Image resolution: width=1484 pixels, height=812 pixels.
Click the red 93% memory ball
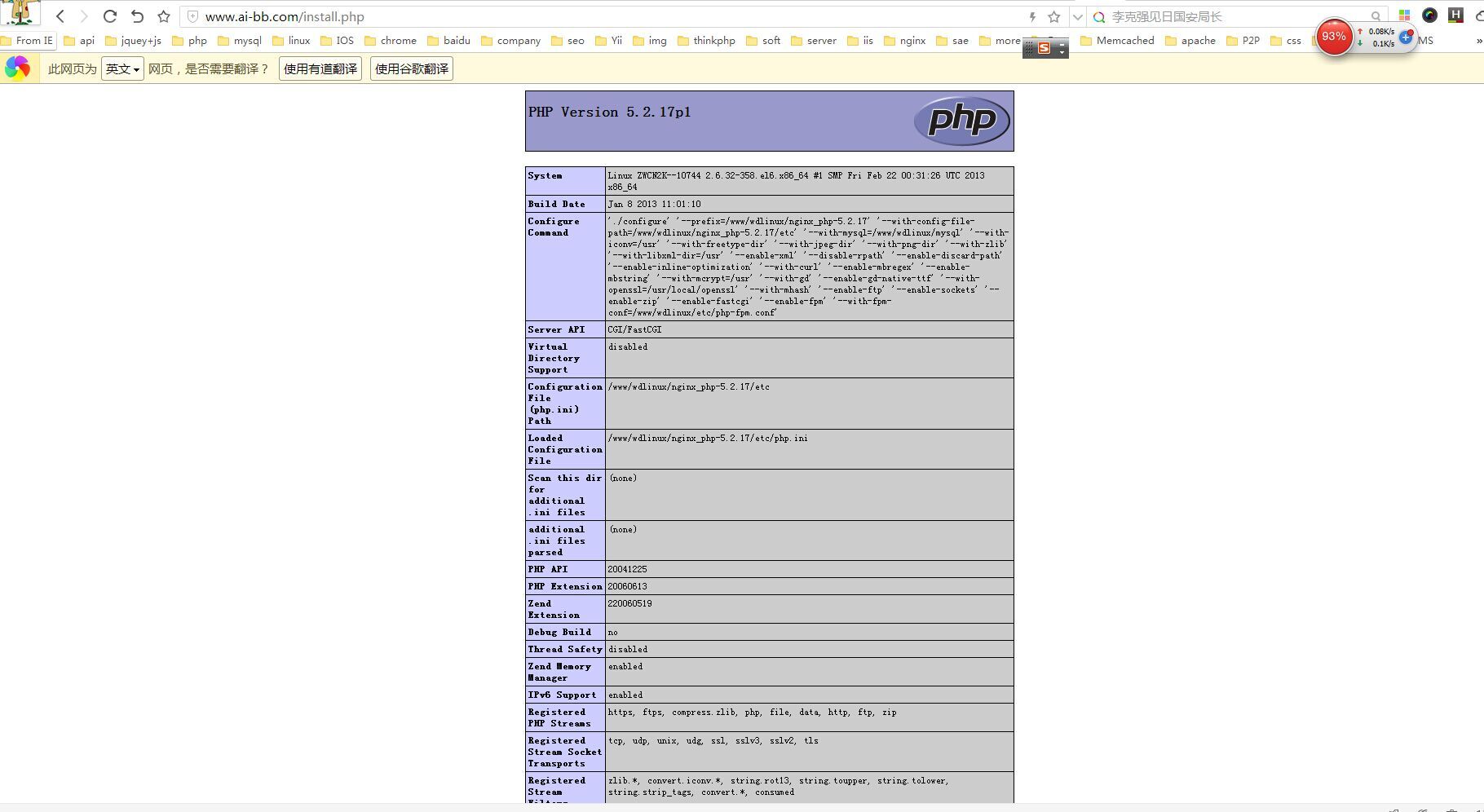click(1334, 37)
